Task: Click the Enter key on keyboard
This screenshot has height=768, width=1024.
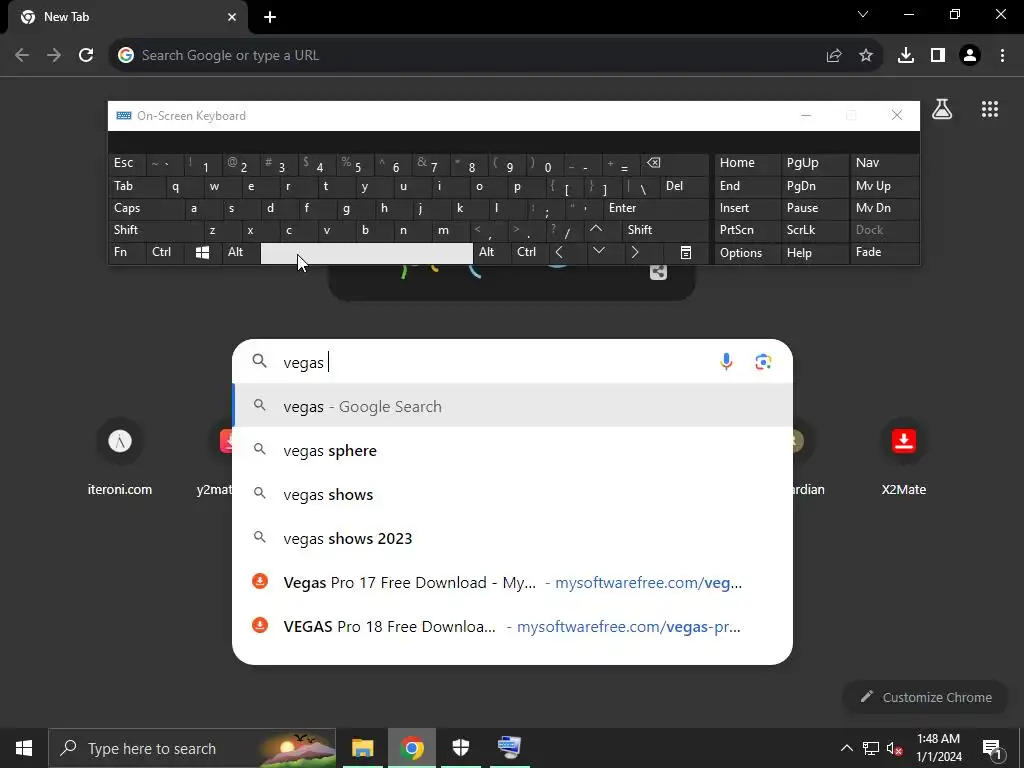Action: (x=656, y=208)
